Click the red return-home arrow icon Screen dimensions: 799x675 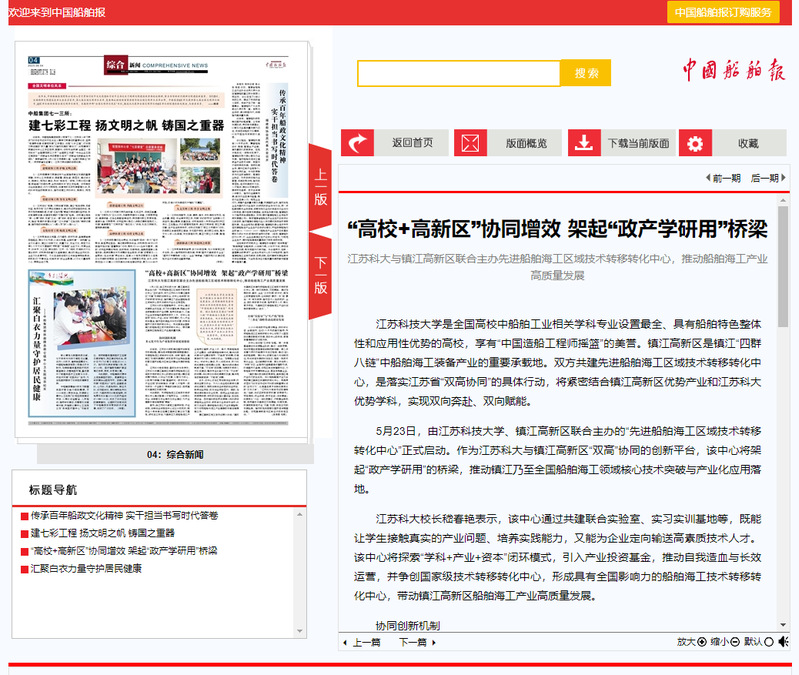coord(358,143)
